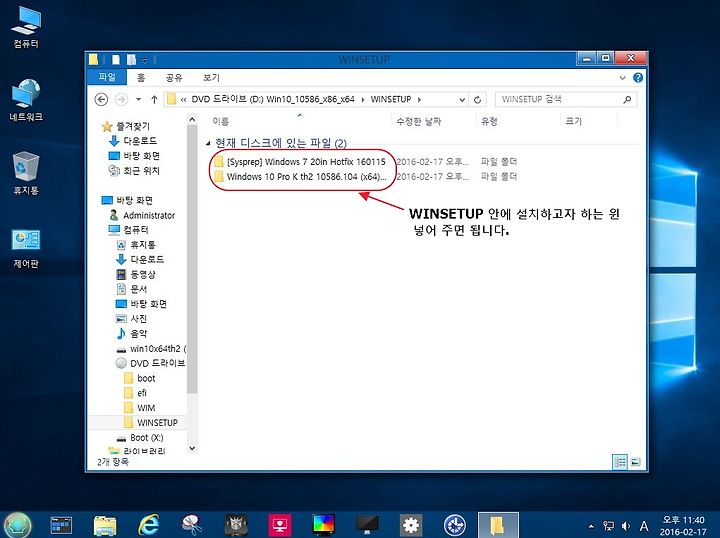Select 즐겨찾기 in navigation pane

coord(126,126)
